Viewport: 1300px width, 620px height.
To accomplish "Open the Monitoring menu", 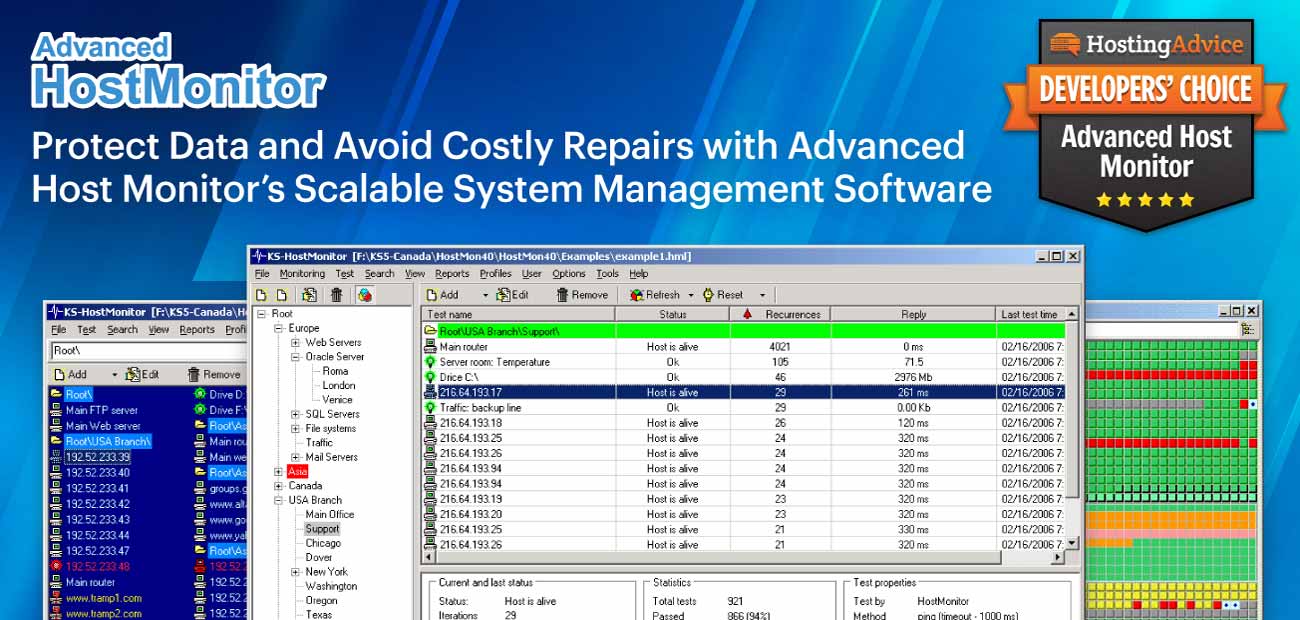I will pyautogui.click(x=302, y=273).
